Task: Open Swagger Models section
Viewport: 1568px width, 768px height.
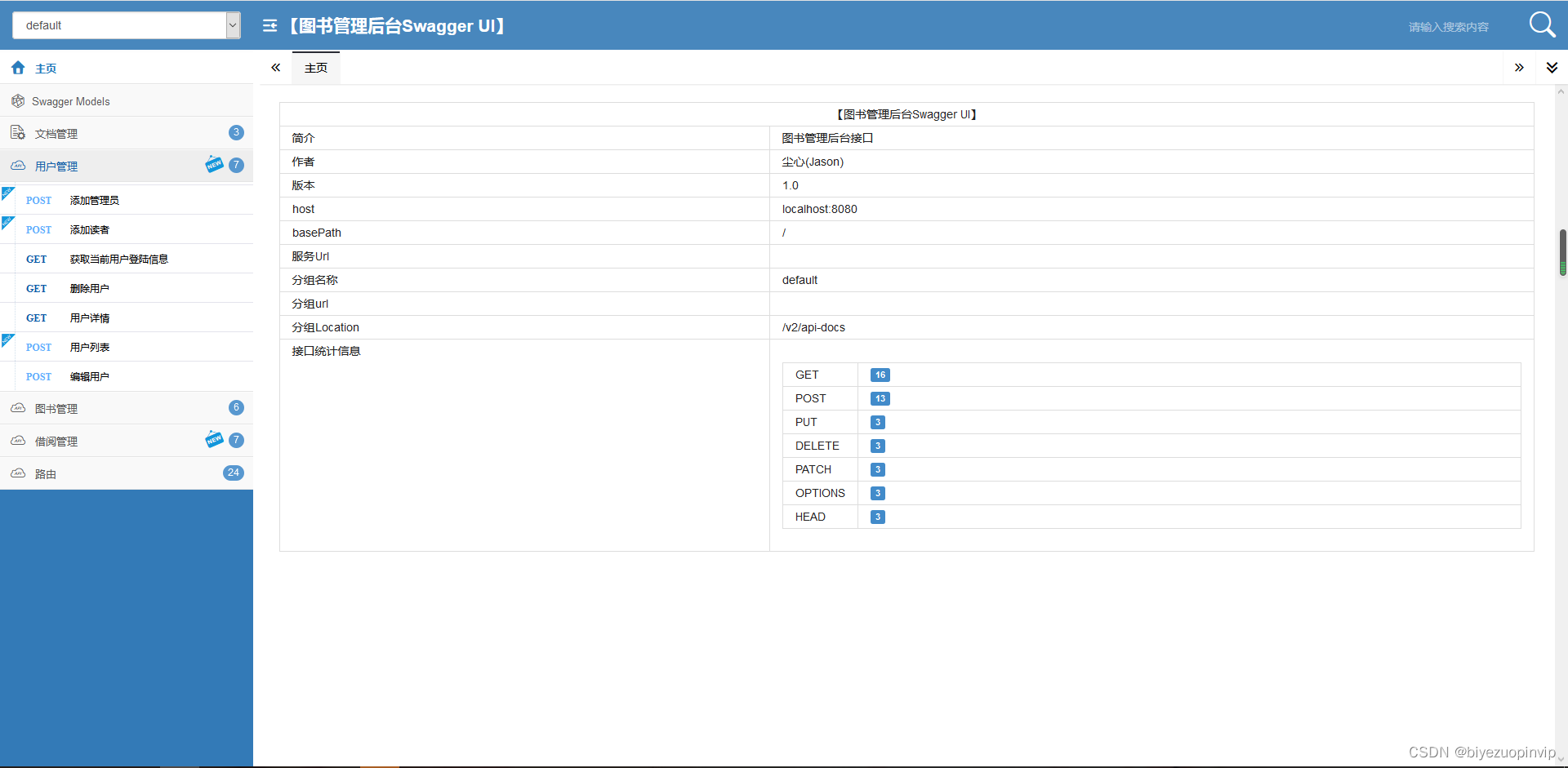Action: coord(127,101)
